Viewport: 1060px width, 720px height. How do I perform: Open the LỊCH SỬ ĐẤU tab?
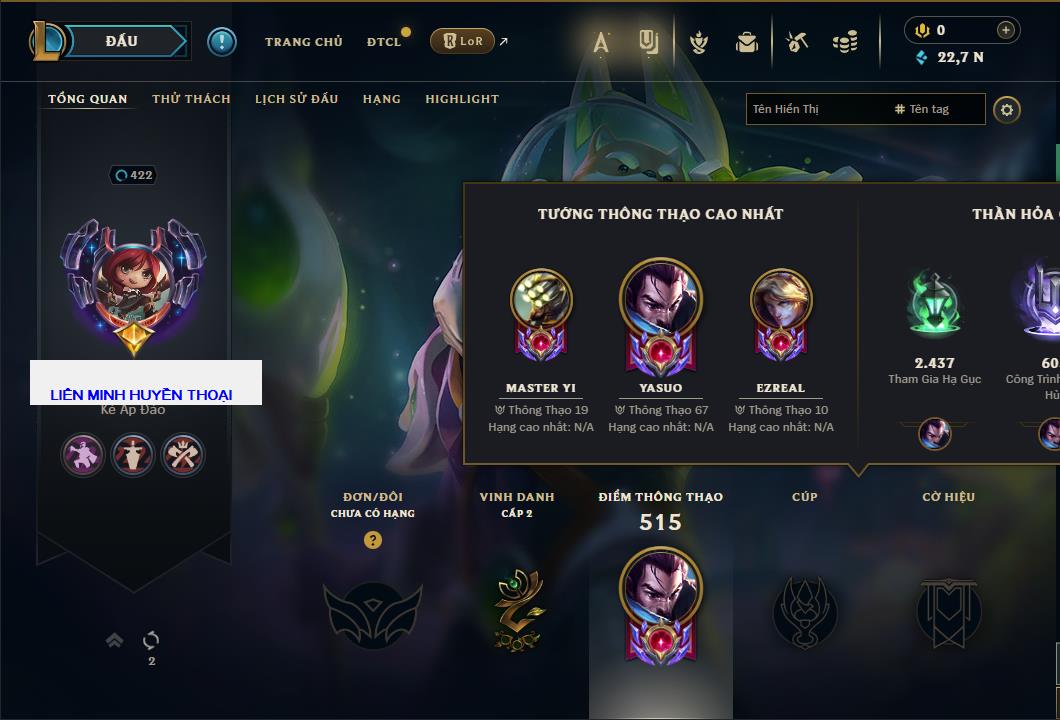pos(296,99)
